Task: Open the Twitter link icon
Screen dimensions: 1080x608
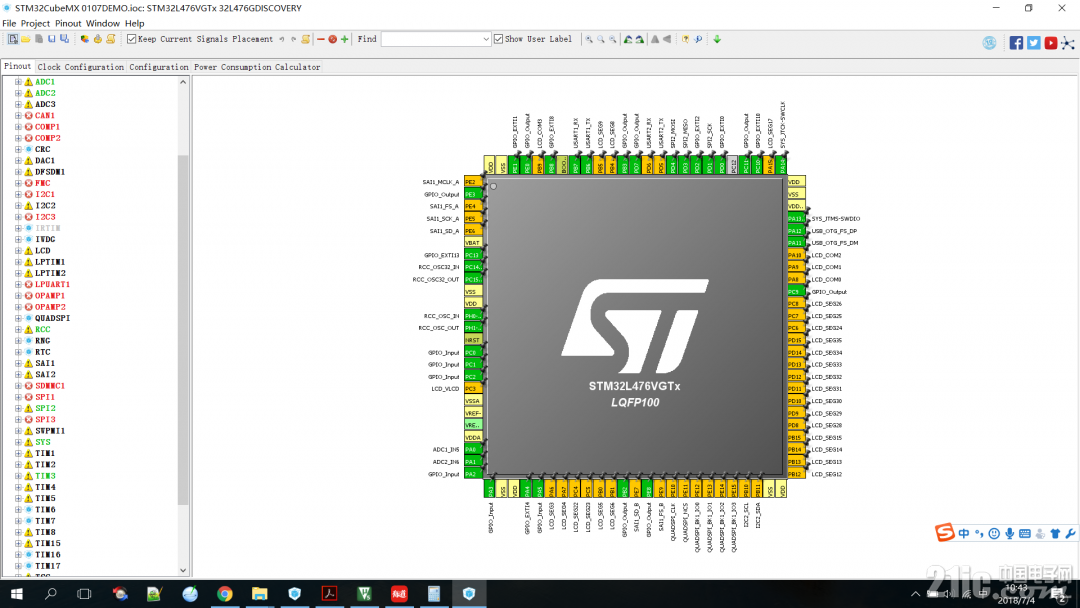Action: click(x=1033, y=43)
